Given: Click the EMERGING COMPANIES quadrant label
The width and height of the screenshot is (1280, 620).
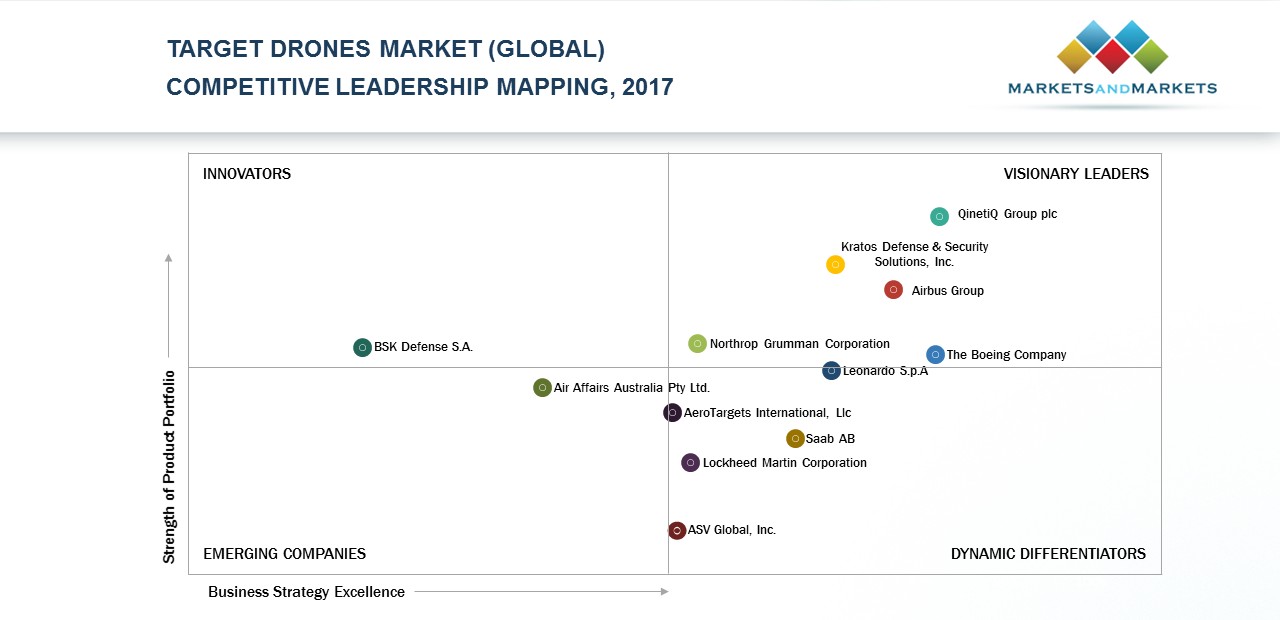Looking at the screenshot, I should pos(284,554).
